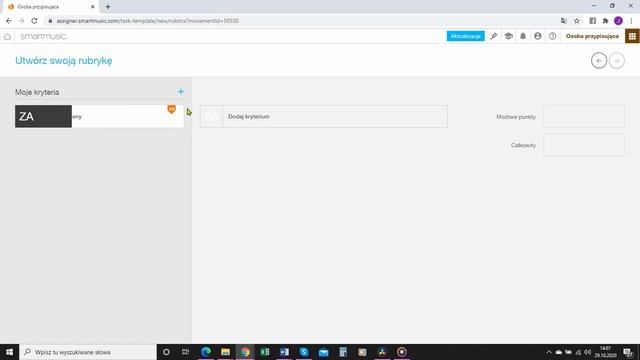Viewport: 640px width, 360px height.
Task: Click the address bar URL
Action: (x=148, y=21)
